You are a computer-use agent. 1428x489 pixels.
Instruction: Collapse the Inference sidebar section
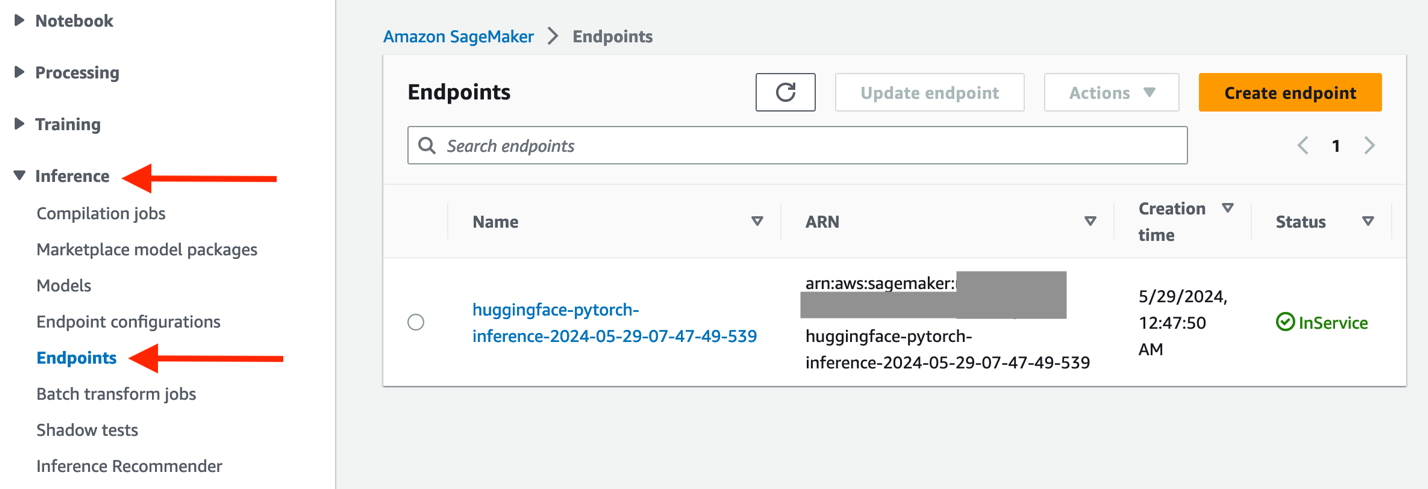coord(19,176)
